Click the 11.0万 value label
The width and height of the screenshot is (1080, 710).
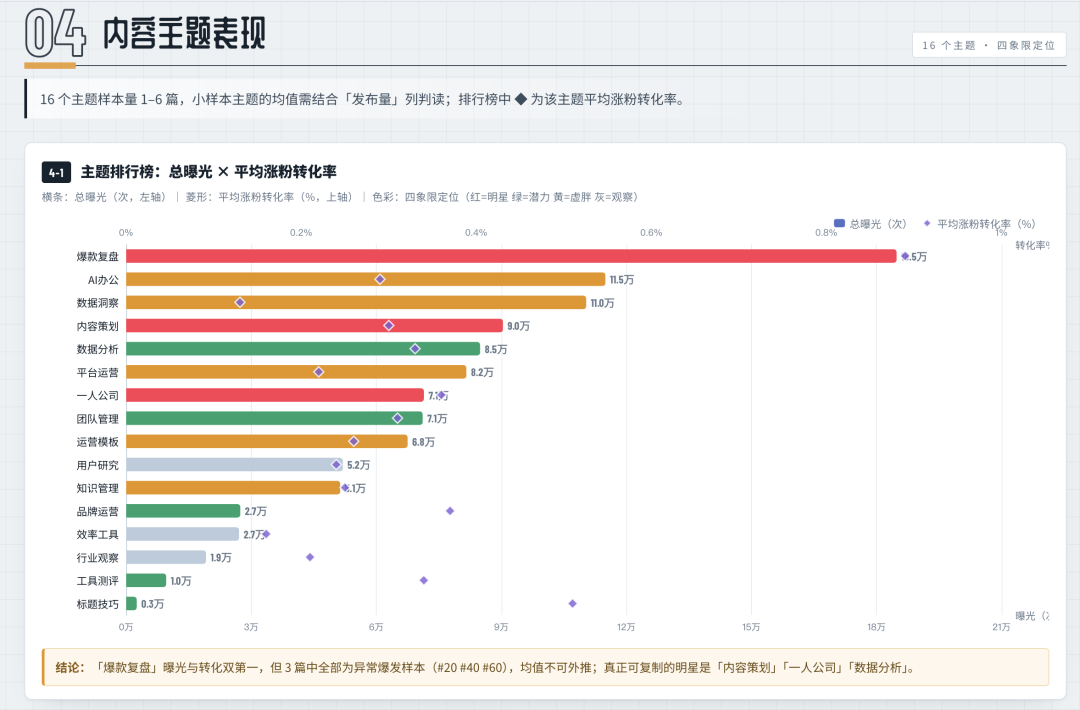pos(602,303)
